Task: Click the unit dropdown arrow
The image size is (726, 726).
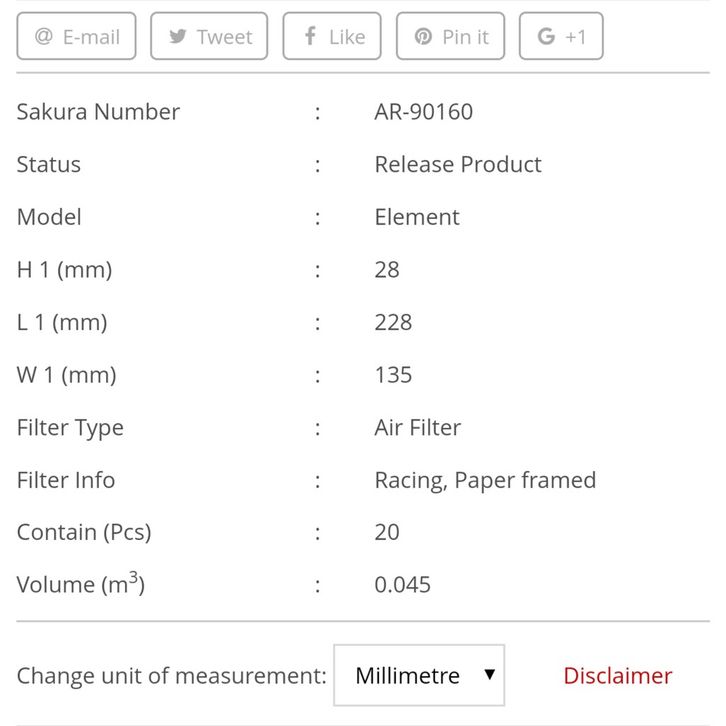Action: pyautogui.click(x=489, y=674)
